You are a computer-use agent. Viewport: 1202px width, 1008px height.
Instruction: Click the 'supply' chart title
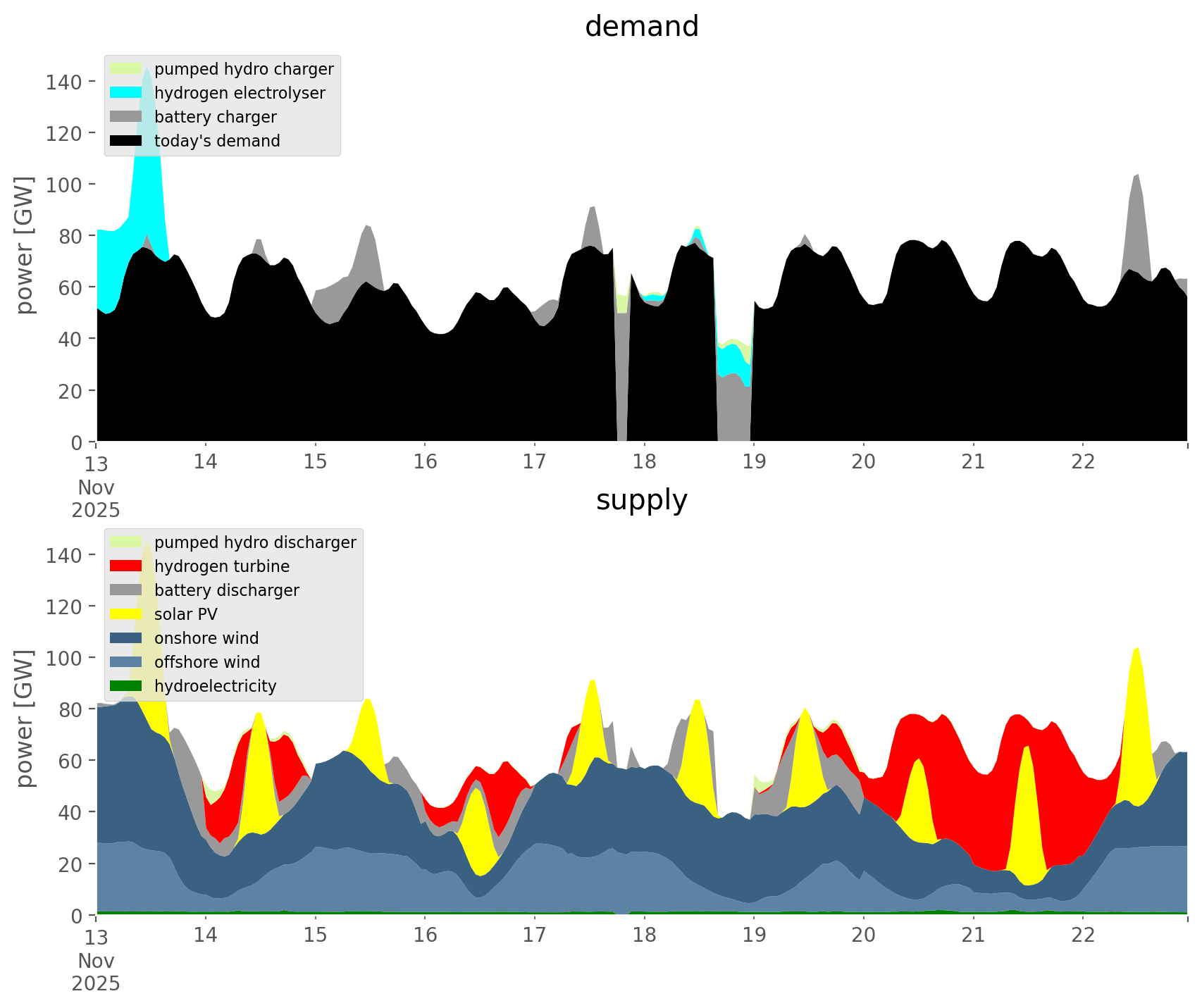pyautogui.click(x=641, y=500)
